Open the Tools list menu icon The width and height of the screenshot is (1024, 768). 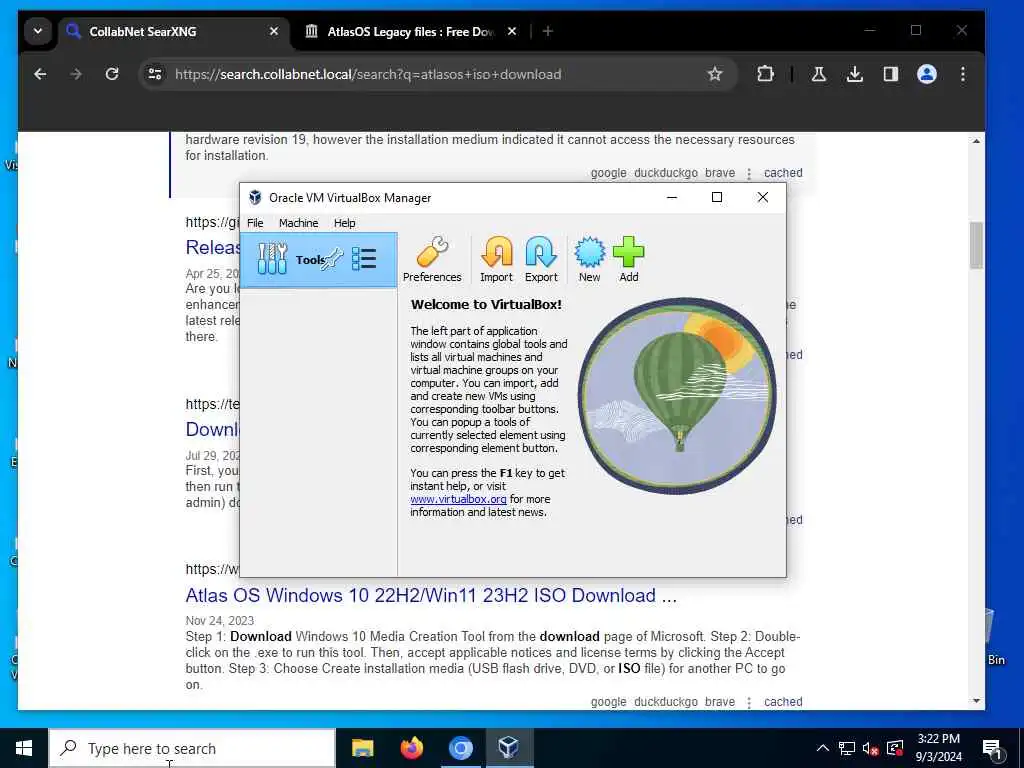coord(364,259)
